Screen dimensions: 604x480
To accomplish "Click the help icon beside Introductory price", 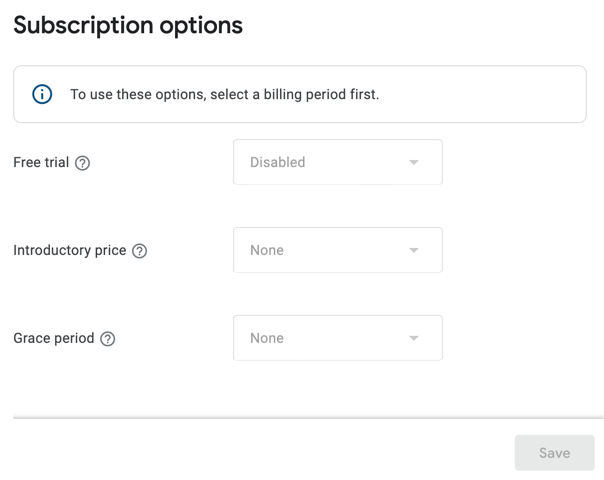I will [140, 251].
